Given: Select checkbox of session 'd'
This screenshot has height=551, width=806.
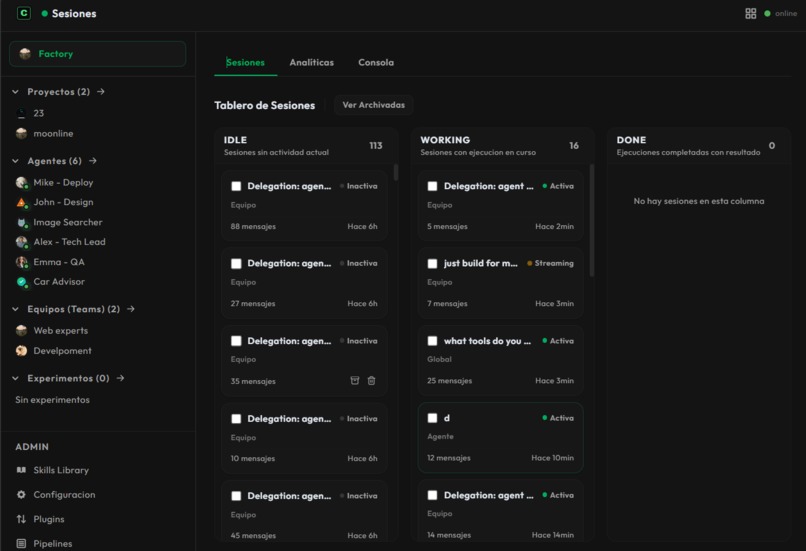Looking at the screenshot, I should click(432, 418).
